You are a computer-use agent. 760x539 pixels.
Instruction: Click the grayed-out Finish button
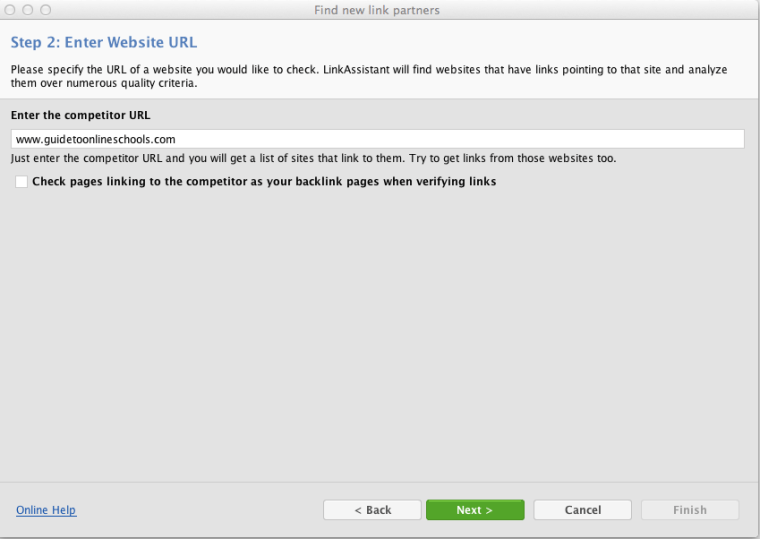tap(690, 510)
